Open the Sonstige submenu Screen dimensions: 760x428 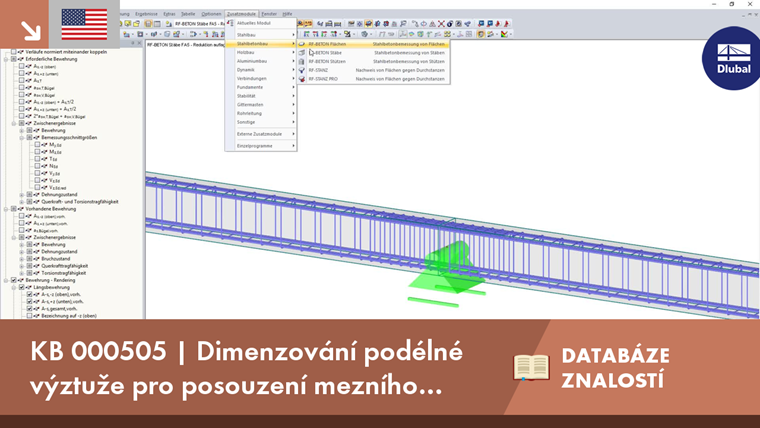pyautogui.click(x=261, y=122)
